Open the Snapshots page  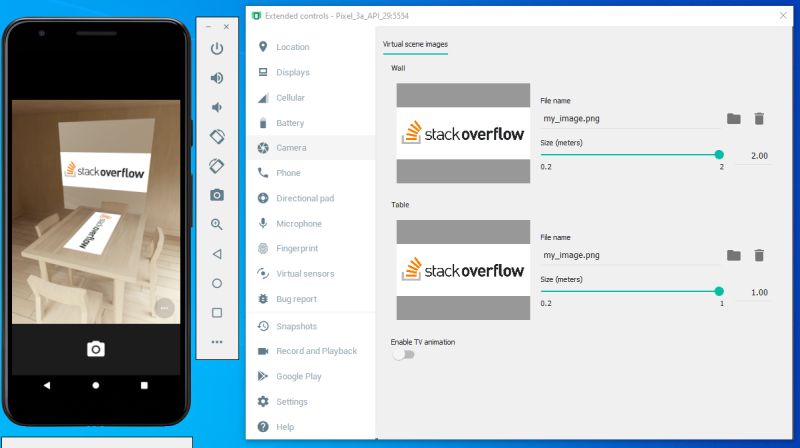[310, 326]
